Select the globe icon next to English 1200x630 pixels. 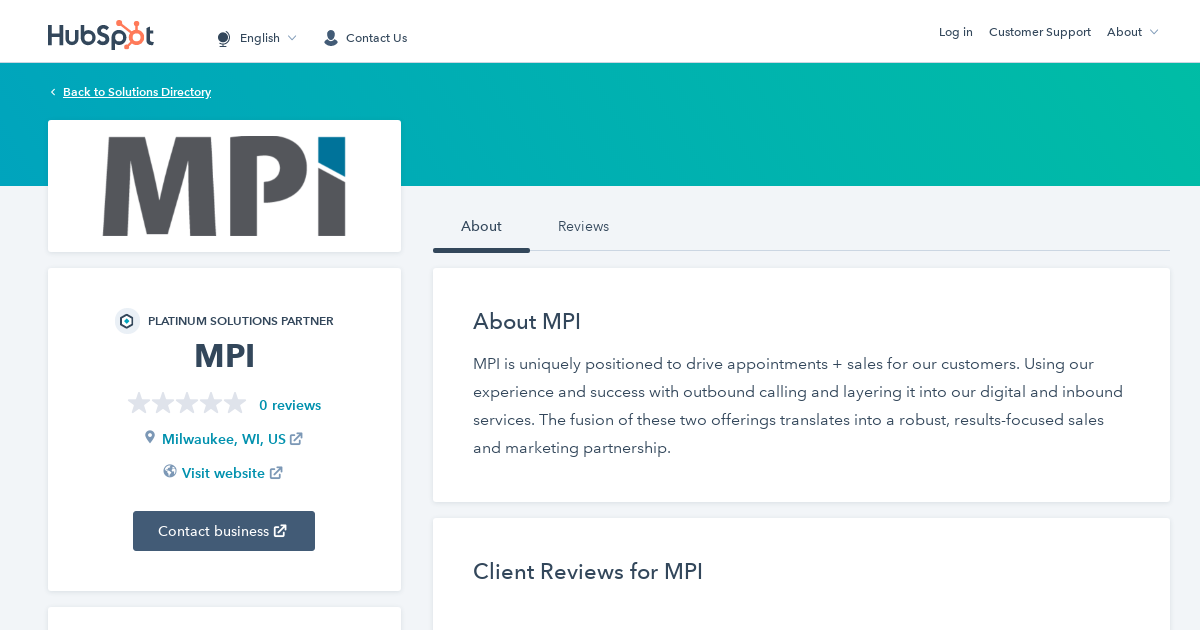tap(222, 38)
